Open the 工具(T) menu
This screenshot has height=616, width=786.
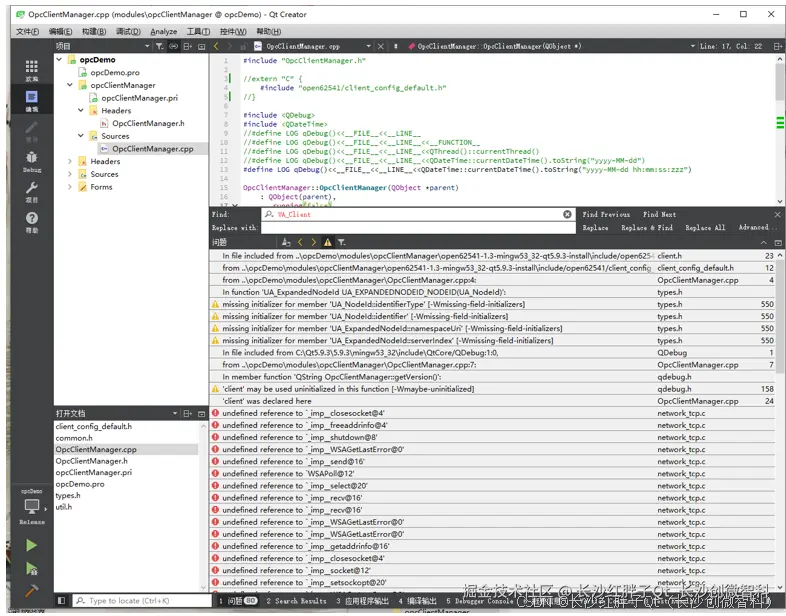click(x=198, y=32)
